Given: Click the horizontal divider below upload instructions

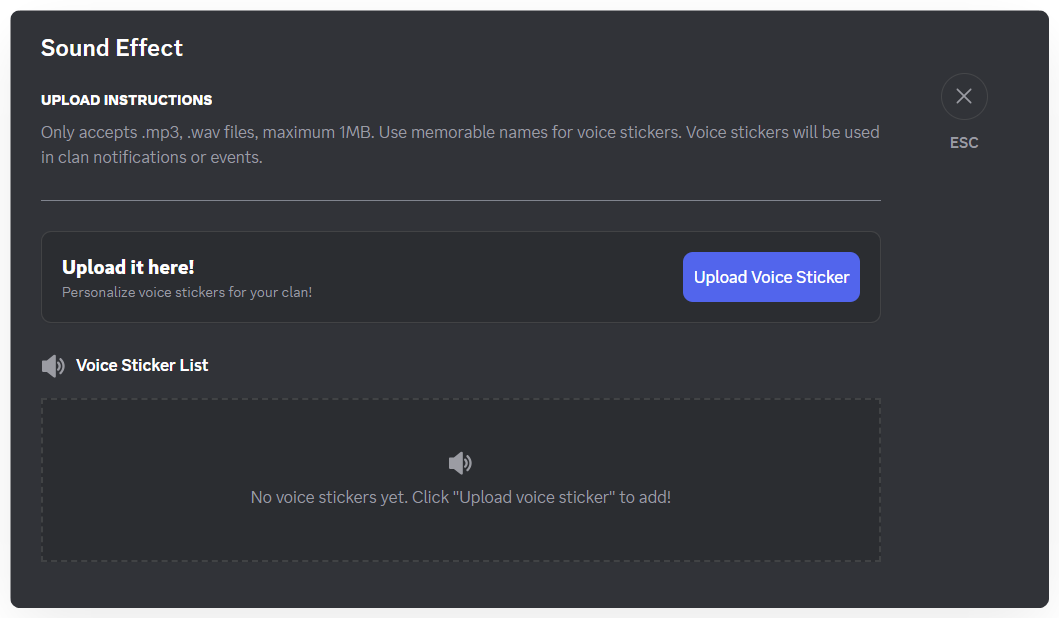Looking at the screenshot, I should 460,200.
